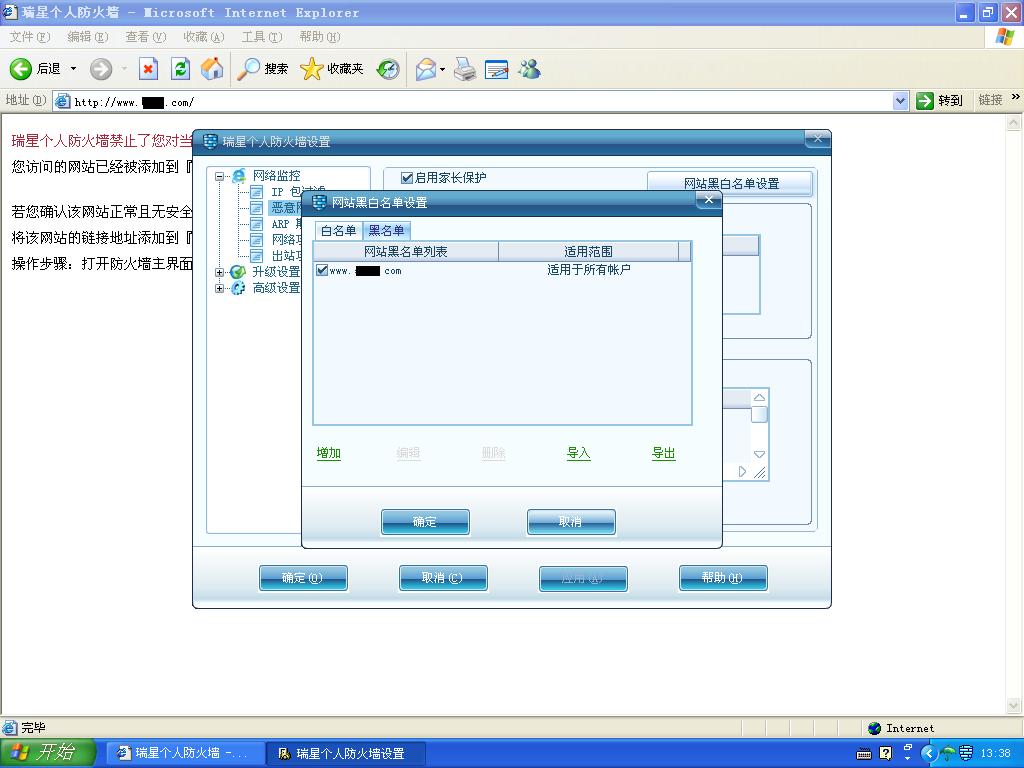This screenshot has width=1024, height=768.
Task: Select the 高级设置 tree item
Action: pos(276,288)
